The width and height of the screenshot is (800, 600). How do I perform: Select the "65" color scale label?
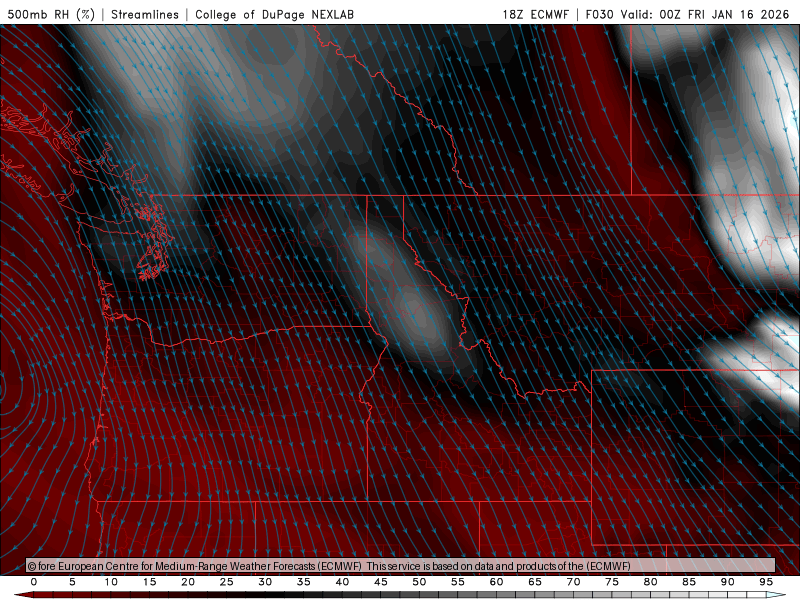click(x=535, y=582)
